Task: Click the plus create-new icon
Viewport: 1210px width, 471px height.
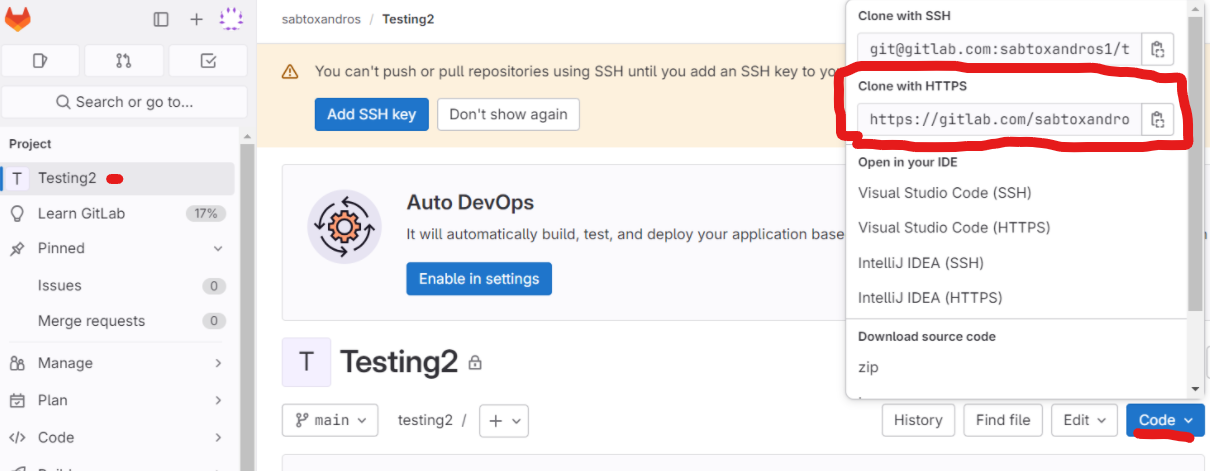Action: click(x=197, y=19)
